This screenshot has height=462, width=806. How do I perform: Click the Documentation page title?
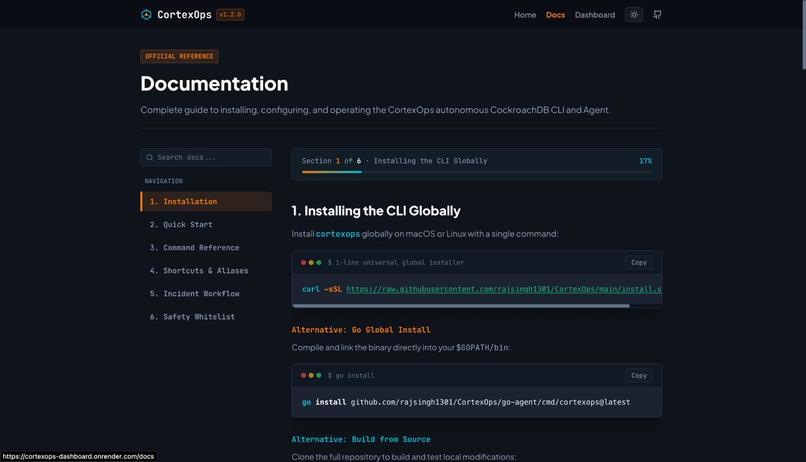tap(214, 84)
